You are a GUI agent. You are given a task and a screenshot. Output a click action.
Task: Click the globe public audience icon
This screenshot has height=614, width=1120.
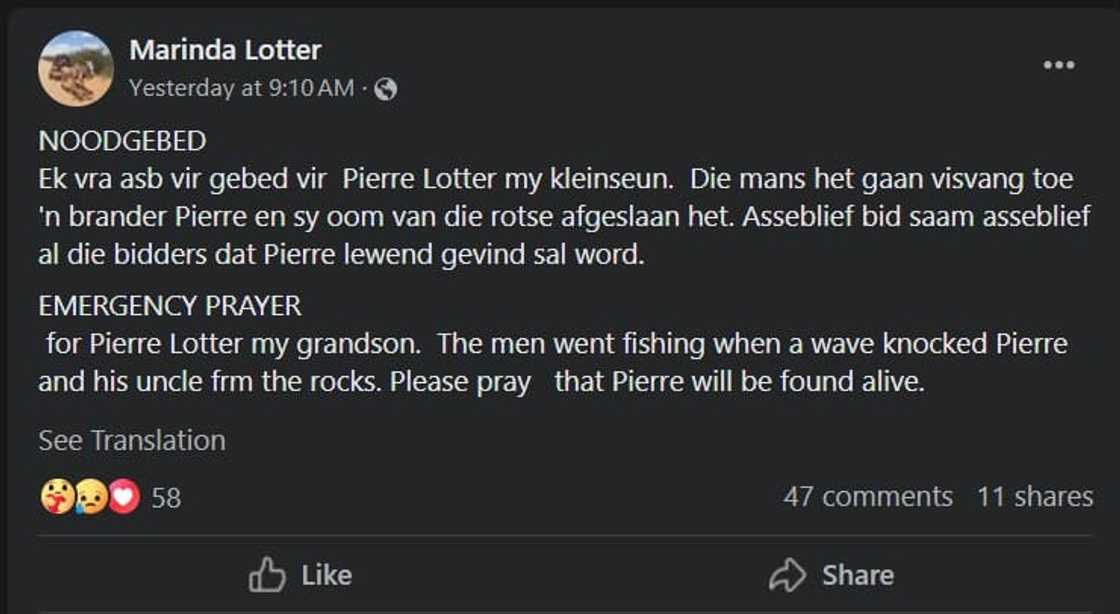385,89
